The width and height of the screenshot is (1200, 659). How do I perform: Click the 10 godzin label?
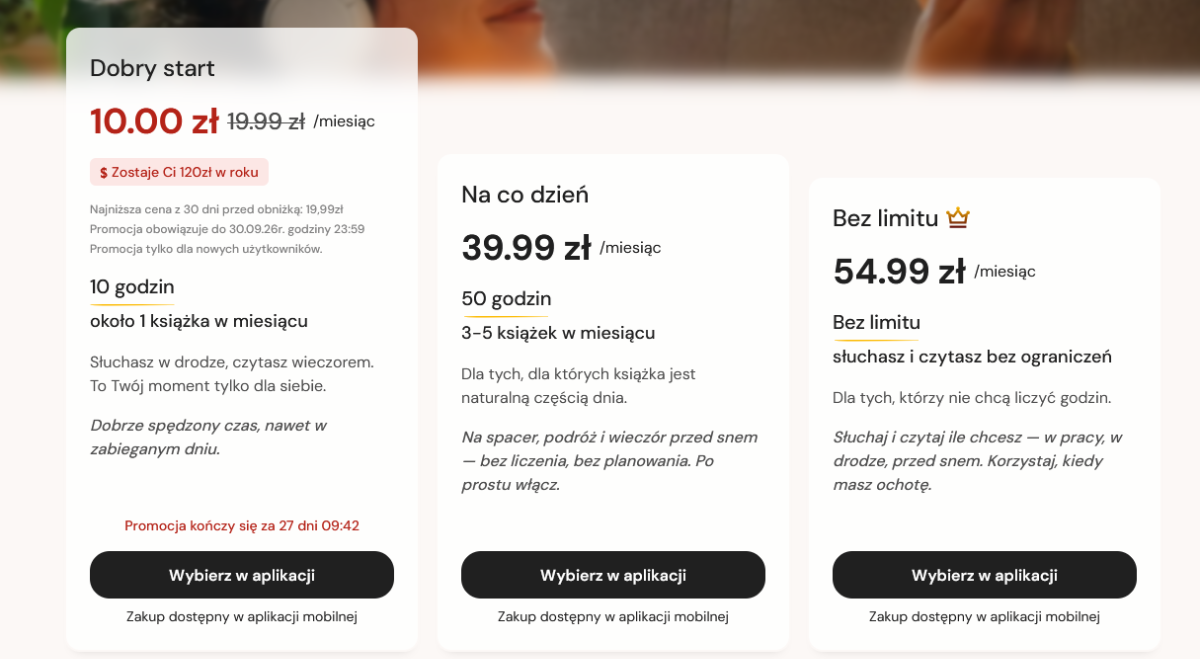(x=132, y=287)
